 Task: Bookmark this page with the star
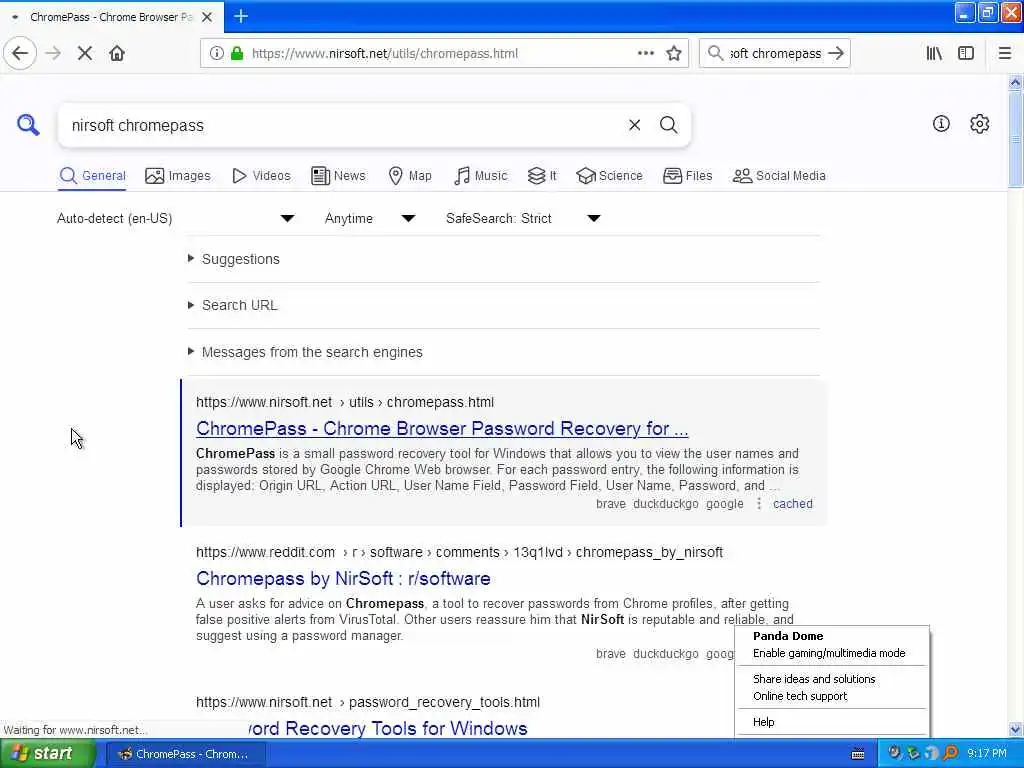pos(674,53)
